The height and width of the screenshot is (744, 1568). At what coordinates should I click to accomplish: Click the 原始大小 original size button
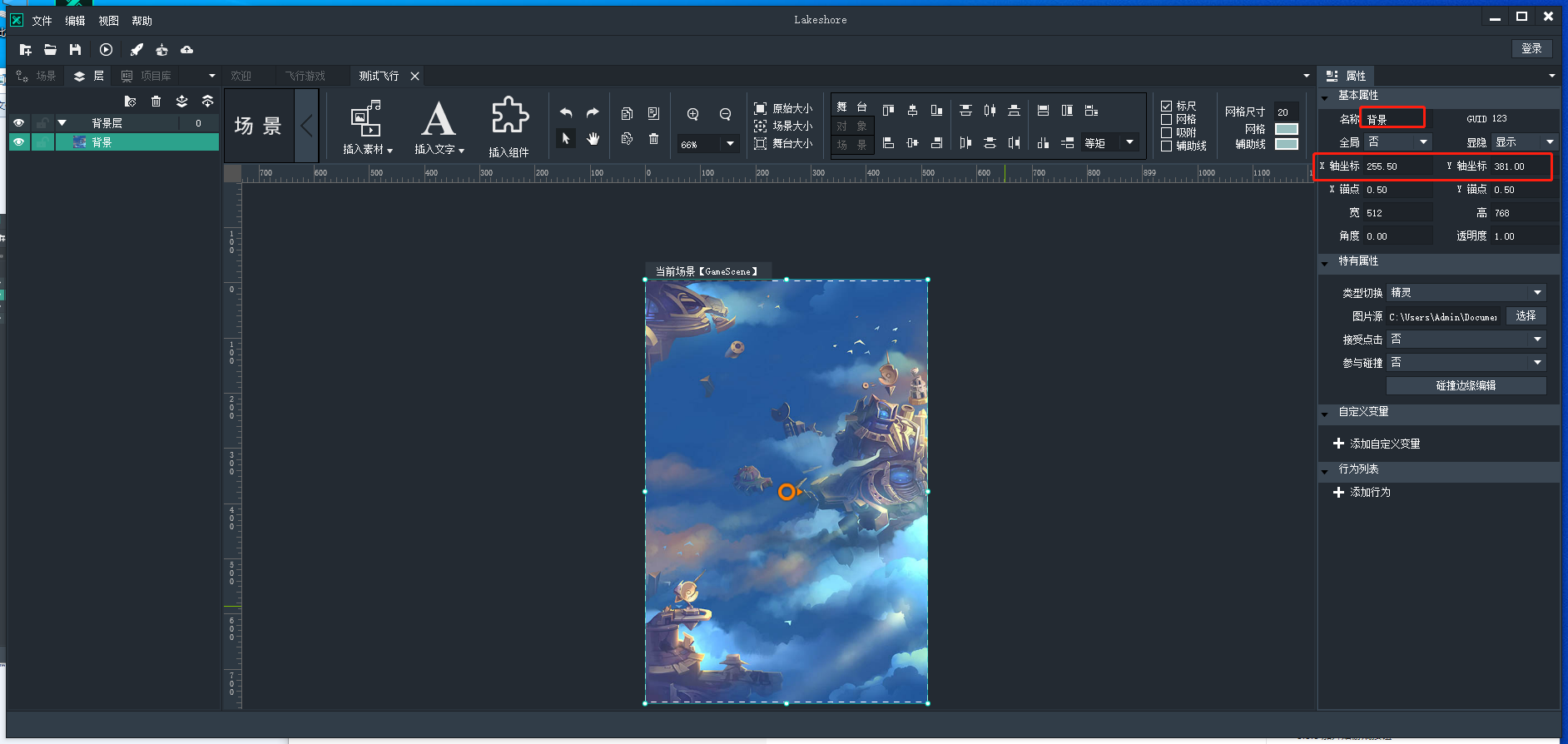(783, 109)
